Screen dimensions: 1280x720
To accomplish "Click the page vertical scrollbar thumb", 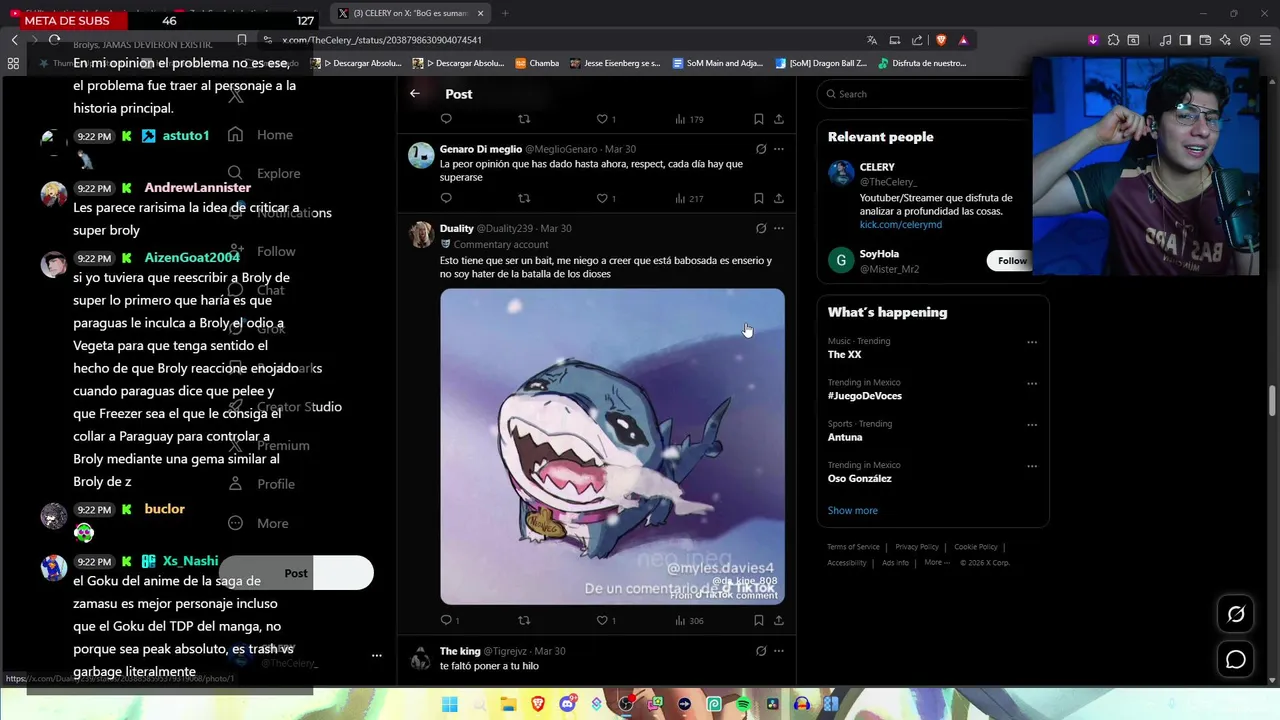I will point(1273,400).
